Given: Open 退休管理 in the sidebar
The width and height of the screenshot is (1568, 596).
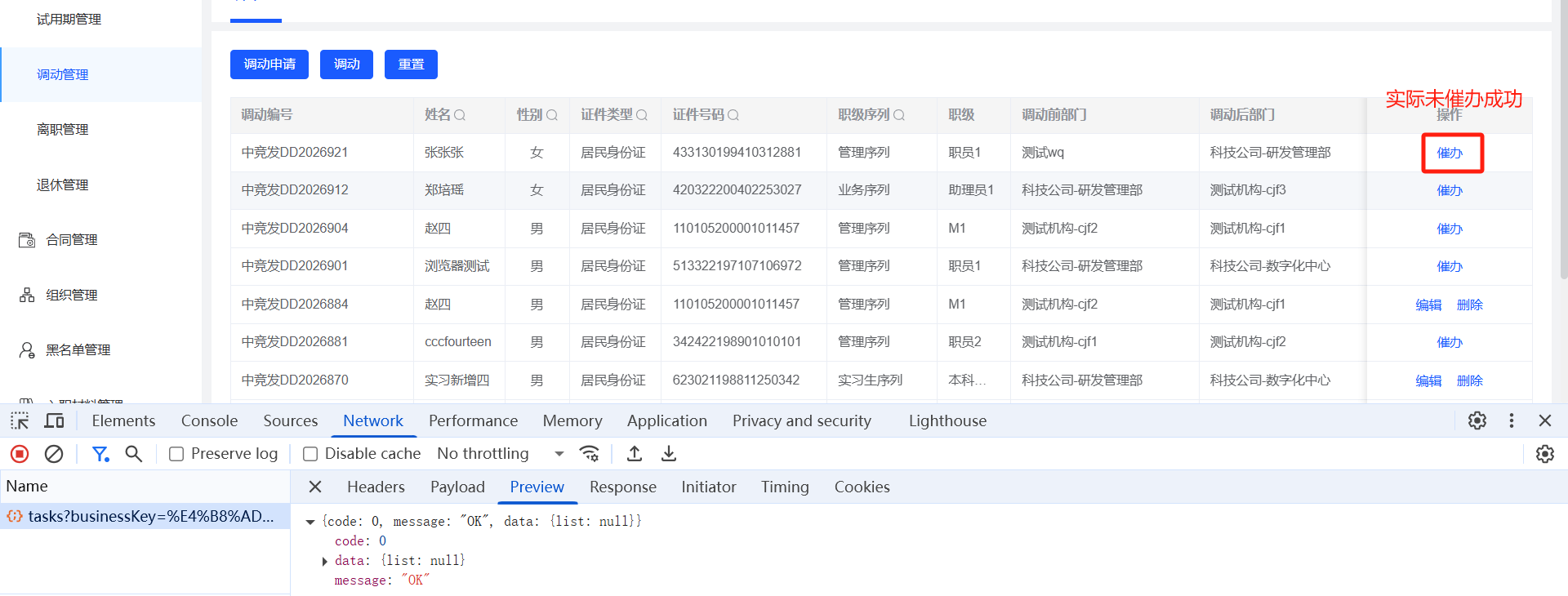Looking at the screenshot, I should pos(62,185).
